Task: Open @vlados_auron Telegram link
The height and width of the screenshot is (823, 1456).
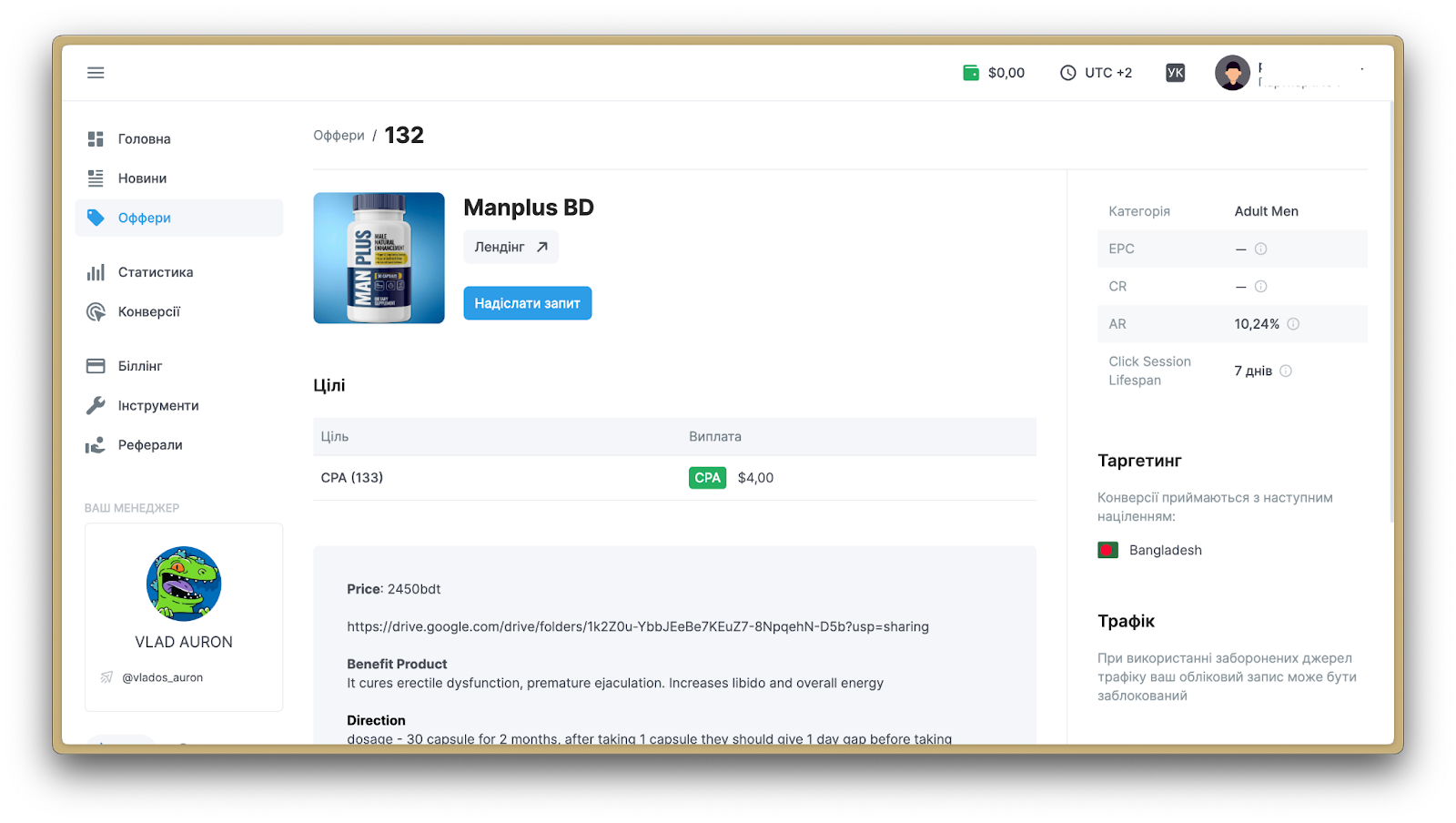Action: tap(163, 677)
